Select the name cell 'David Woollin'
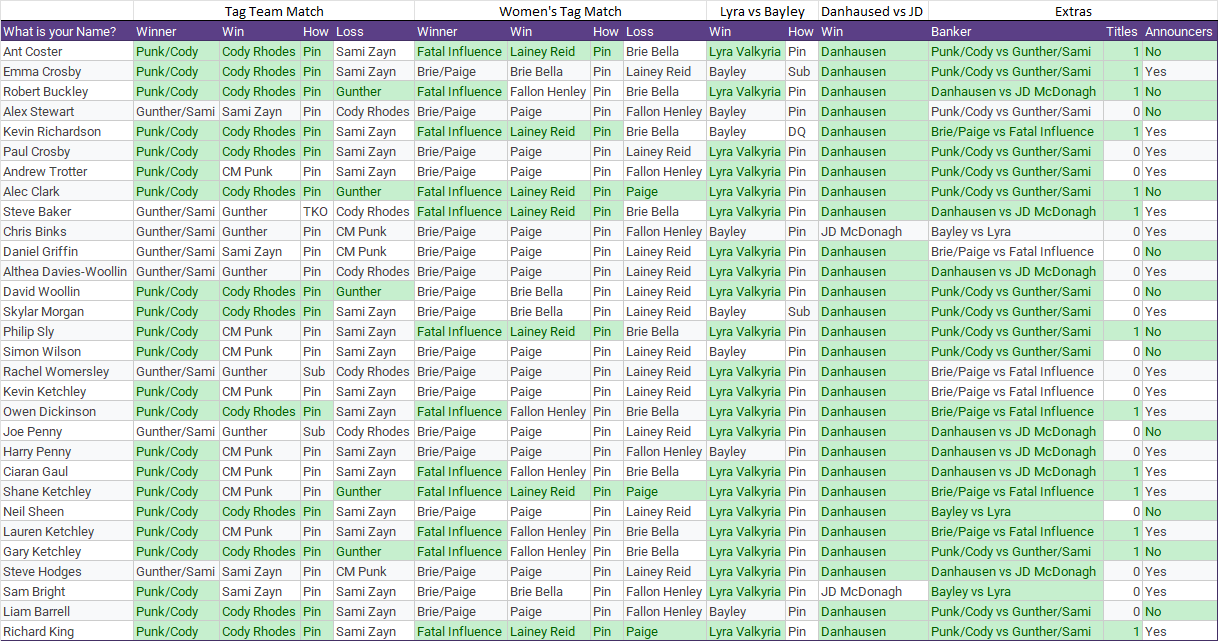 coord(67,291)
